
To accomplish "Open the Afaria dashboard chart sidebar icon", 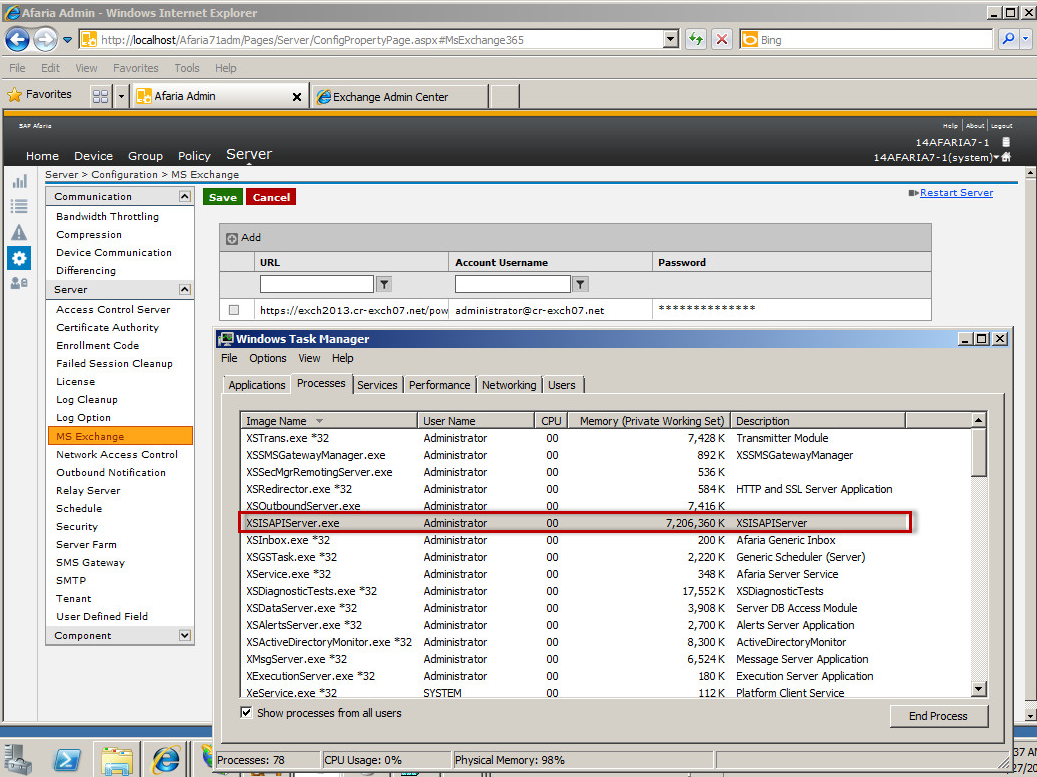I will tap(19, 181).
